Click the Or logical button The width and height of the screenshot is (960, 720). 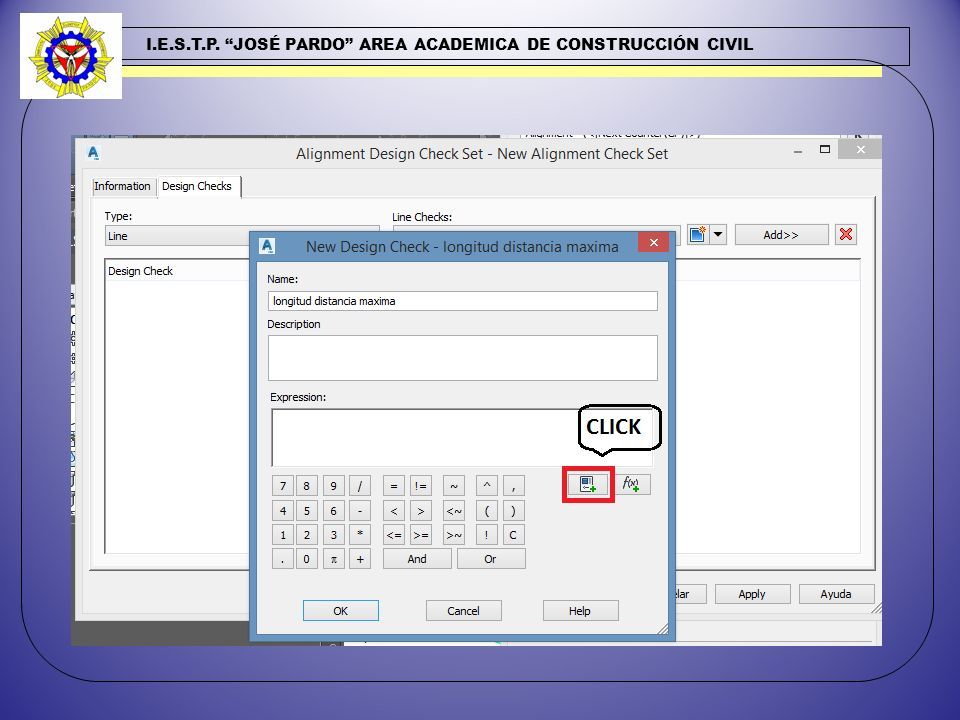click(x=490, y=559)
